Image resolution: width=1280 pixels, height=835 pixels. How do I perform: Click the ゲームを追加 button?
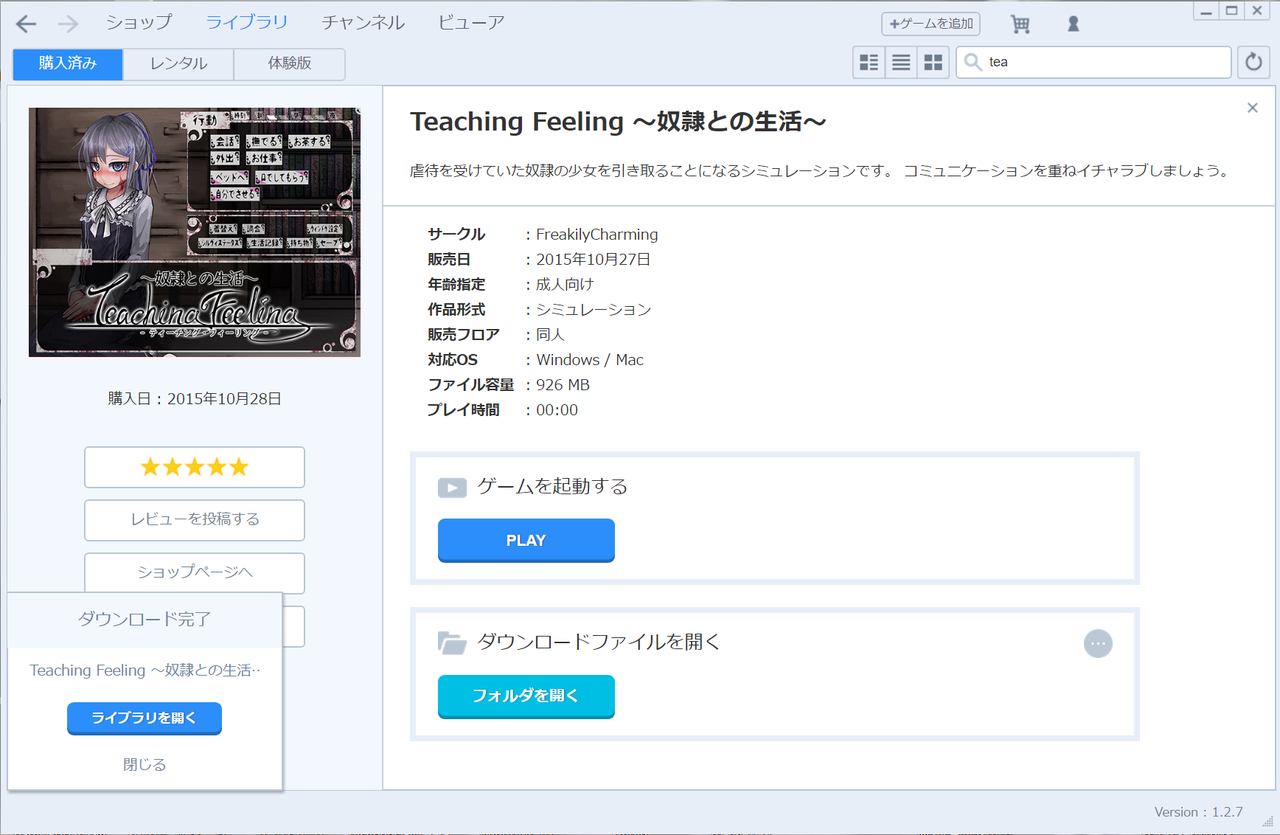(x=931, y=23)
